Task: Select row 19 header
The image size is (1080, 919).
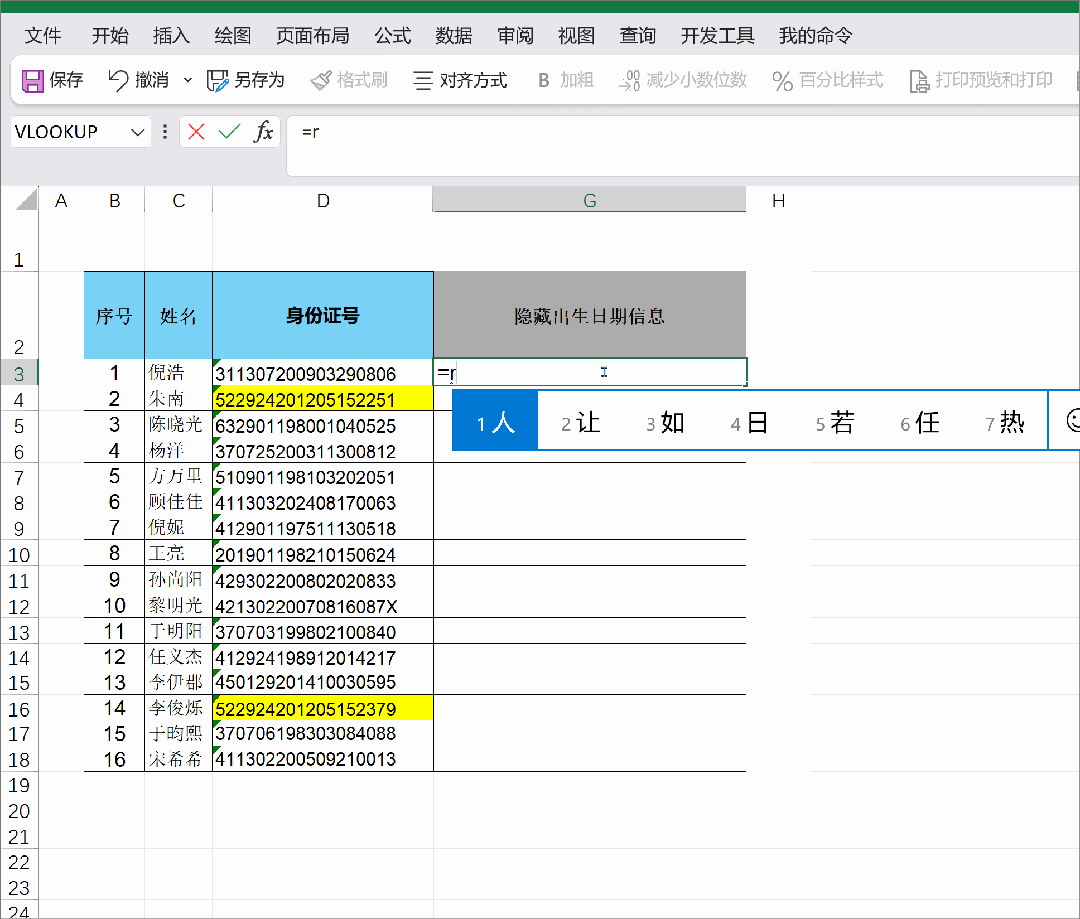Action: 19,785
